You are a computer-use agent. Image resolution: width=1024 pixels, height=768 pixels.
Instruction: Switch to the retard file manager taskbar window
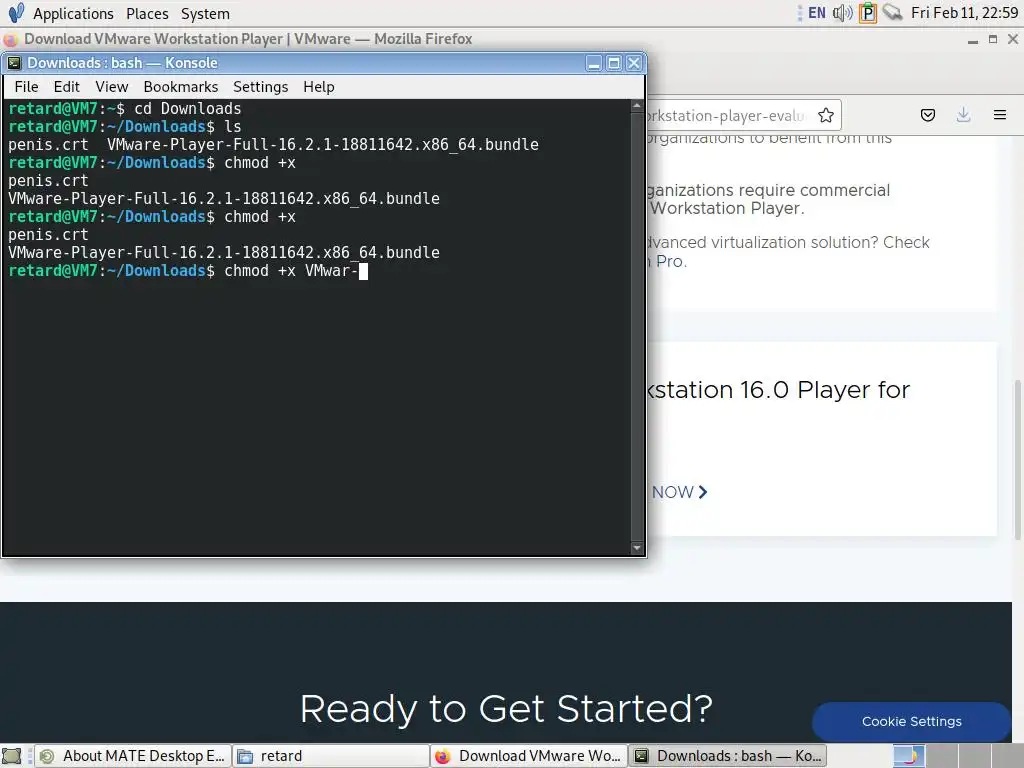coord(330,756)
